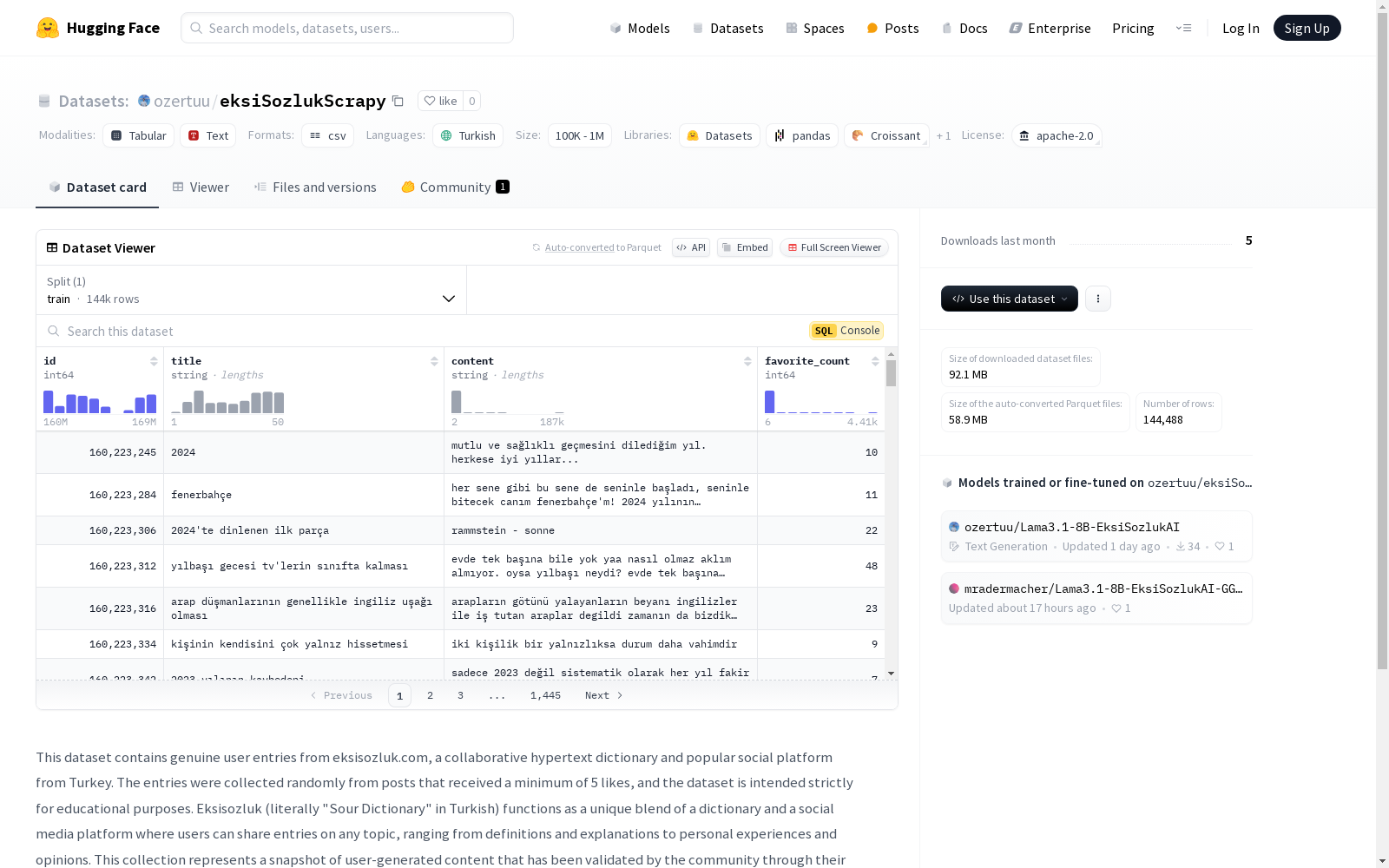Open the Pricing page link
Screen dimensions: 1389x868
(x=1133, y=28)
